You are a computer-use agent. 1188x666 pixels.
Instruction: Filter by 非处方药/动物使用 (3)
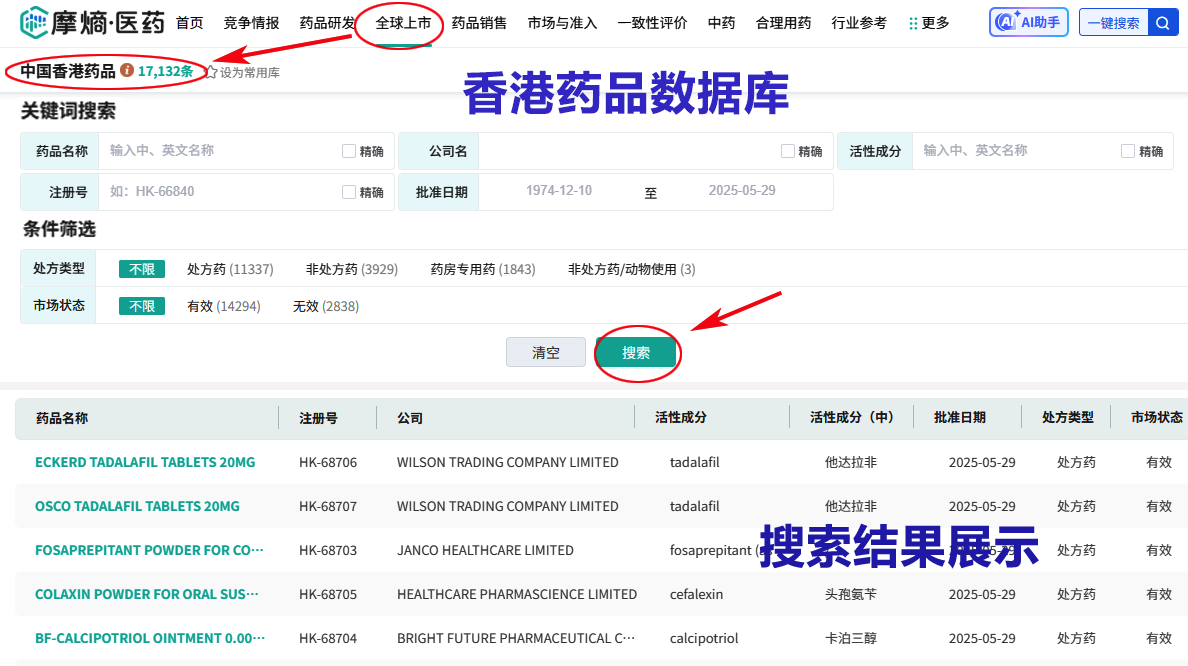click(632, 269)
